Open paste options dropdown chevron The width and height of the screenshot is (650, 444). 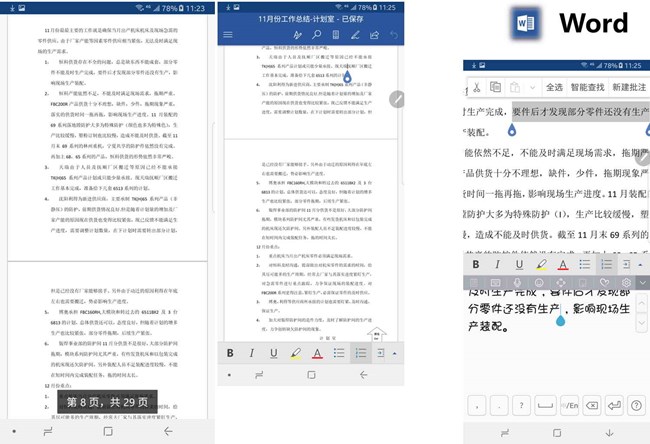click(533, 88)
